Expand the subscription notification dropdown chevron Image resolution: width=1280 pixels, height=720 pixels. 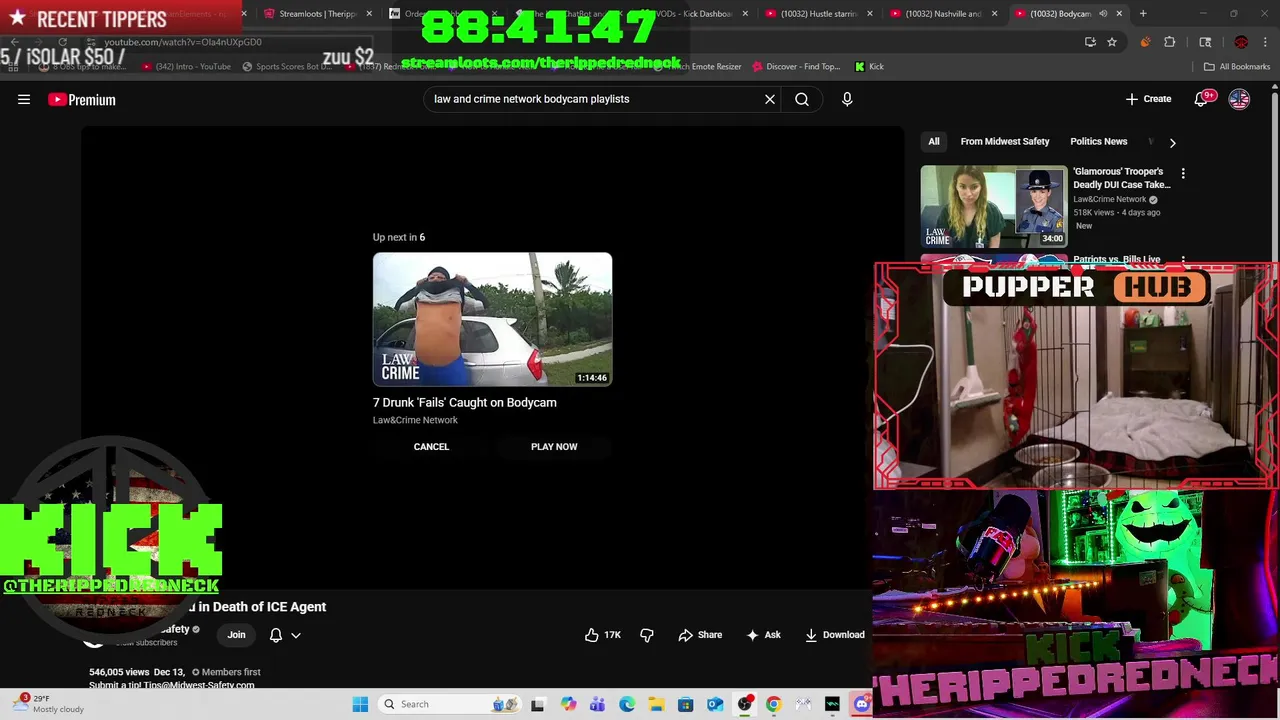(x=296, y=635)
